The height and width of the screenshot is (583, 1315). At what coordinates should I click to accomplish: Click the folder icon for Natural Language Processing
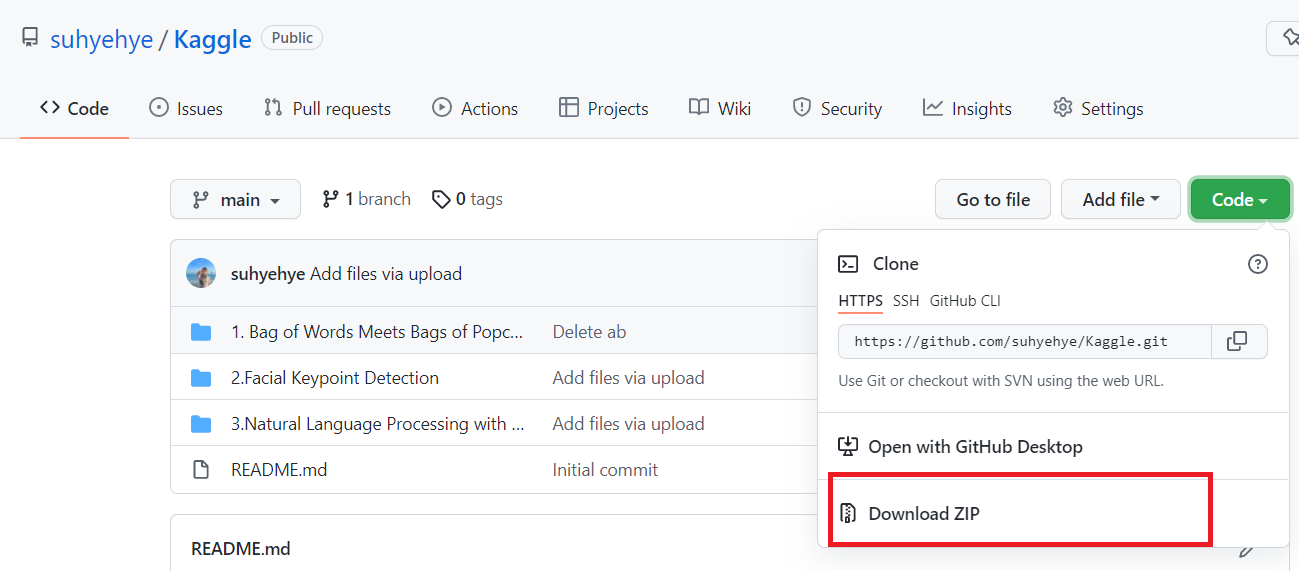click(201, 423)
